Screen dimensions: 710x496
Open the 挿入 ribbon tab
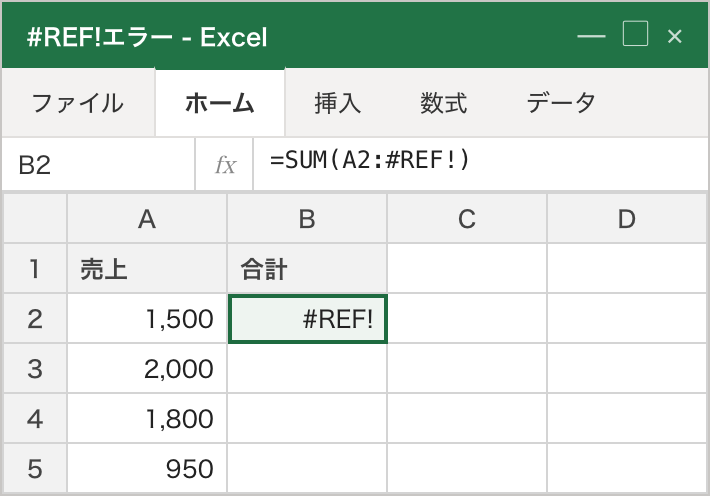point(338,103)
